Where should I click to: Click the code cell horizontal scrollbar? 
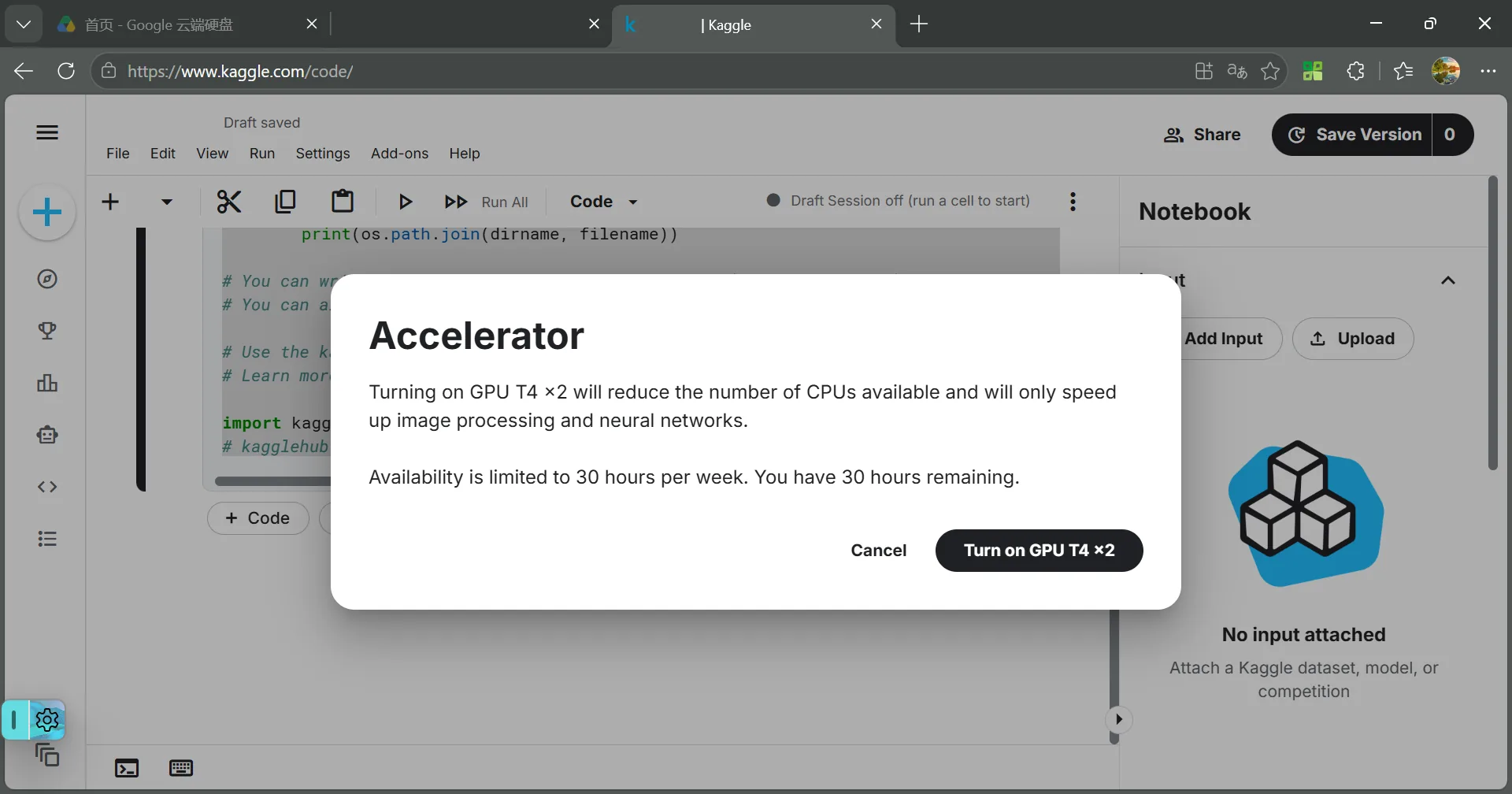coord(272,481)
